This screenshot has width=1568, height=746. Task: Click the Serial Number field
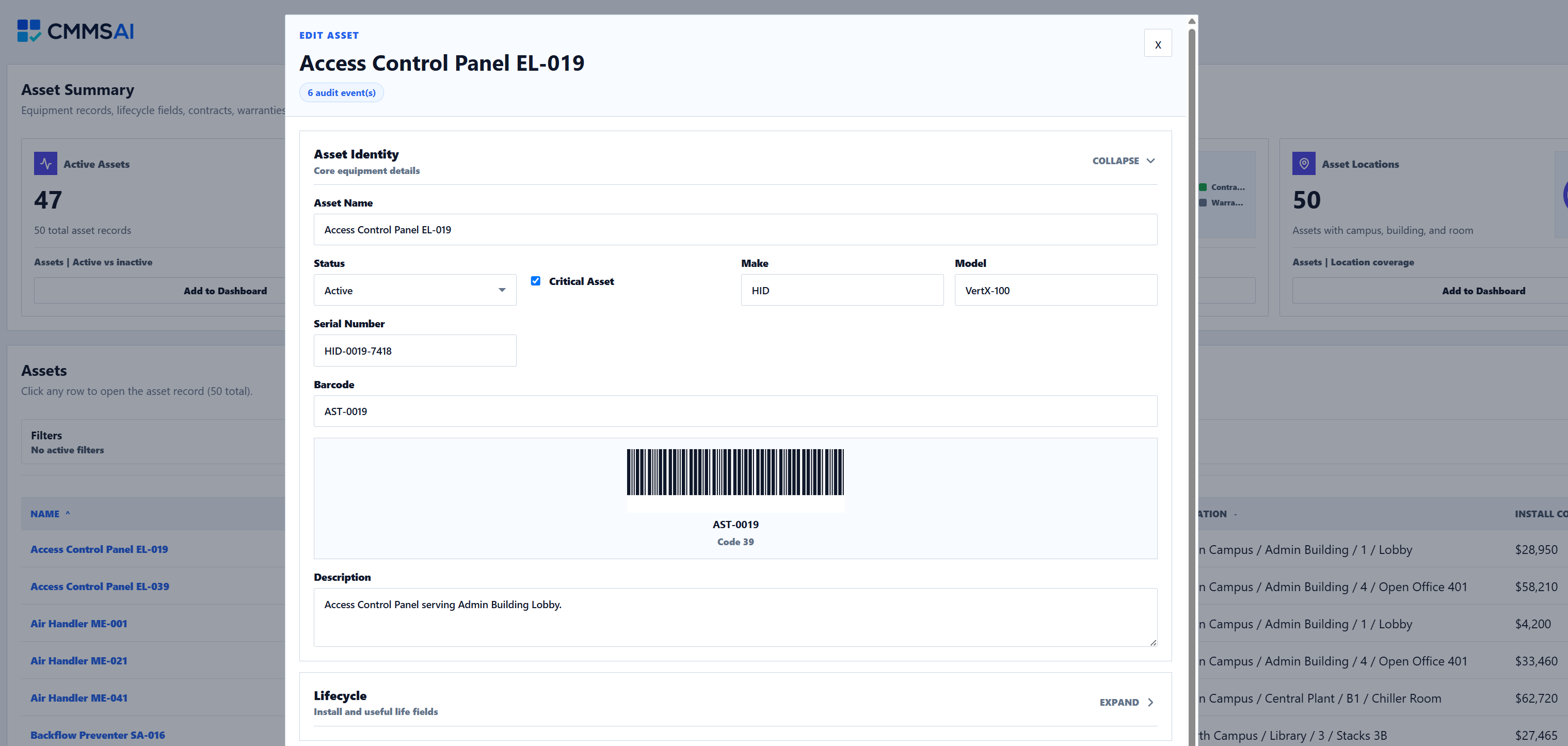[414, 351]
